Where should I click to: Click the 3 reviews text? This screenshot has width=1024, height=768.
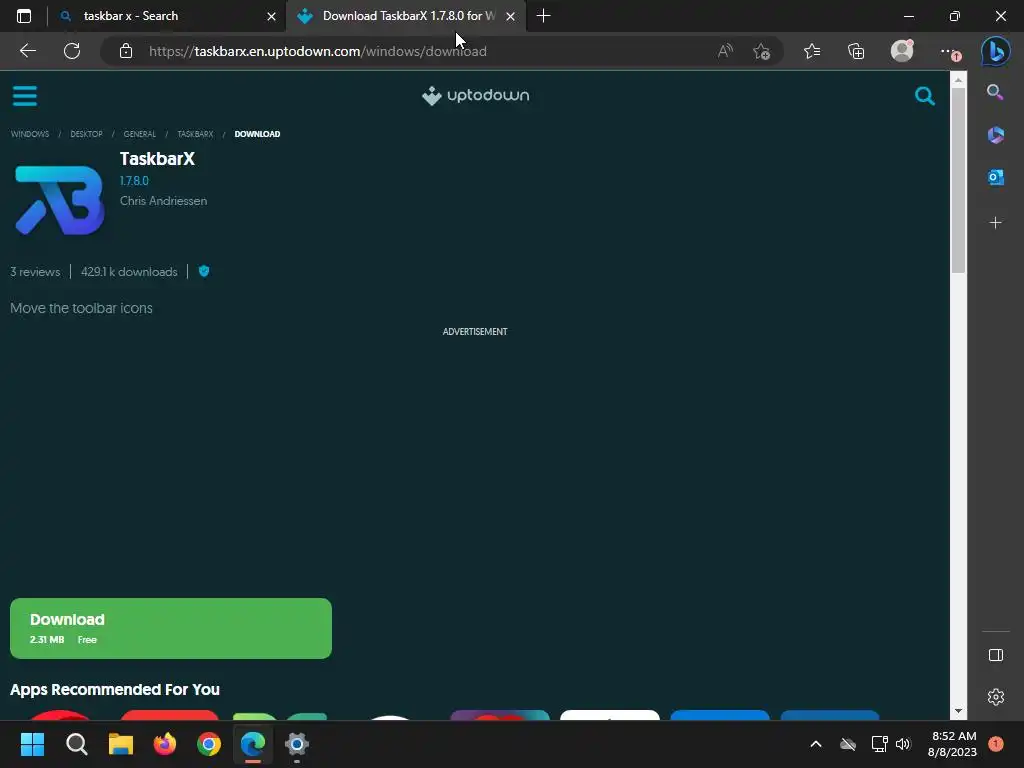click(x=35, y=272)
